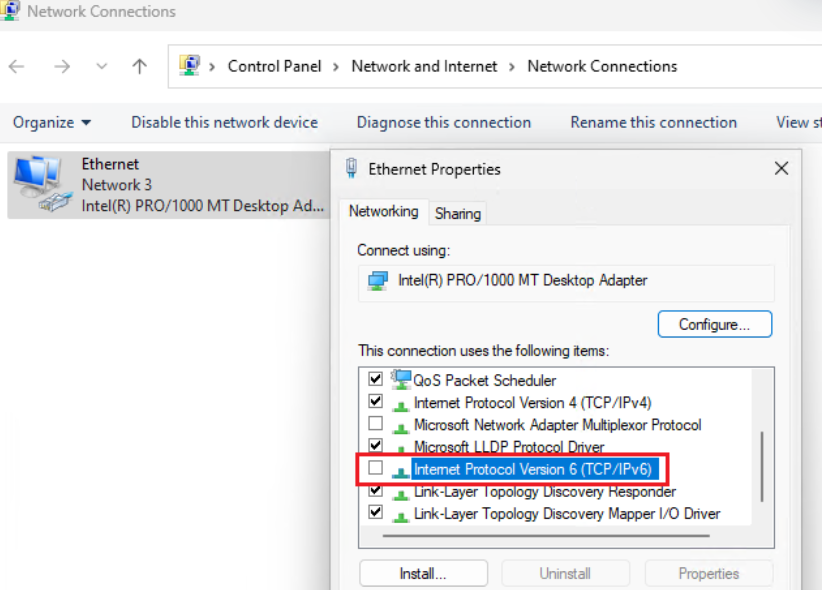Click the Configure... button

[x=714, y=325]
